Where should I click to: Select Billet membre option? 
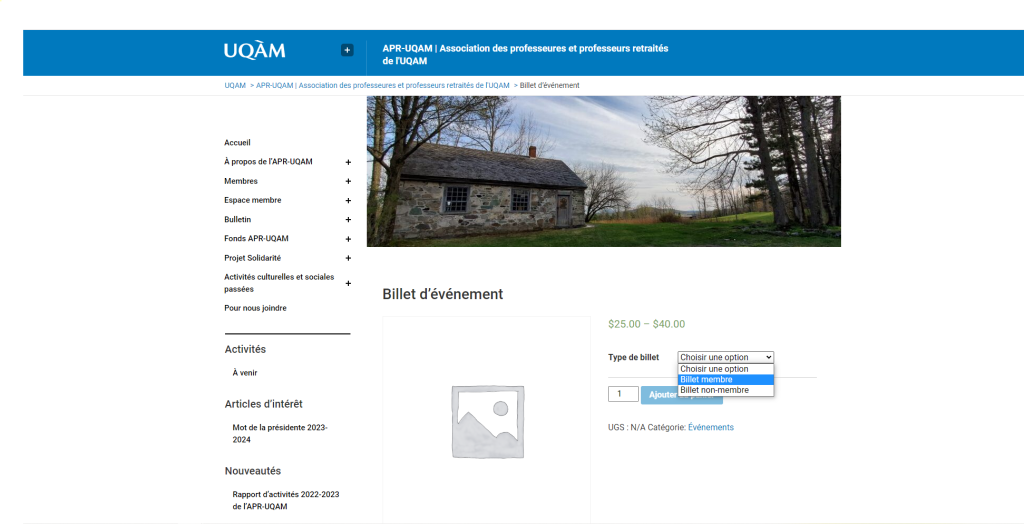point(725,380)
